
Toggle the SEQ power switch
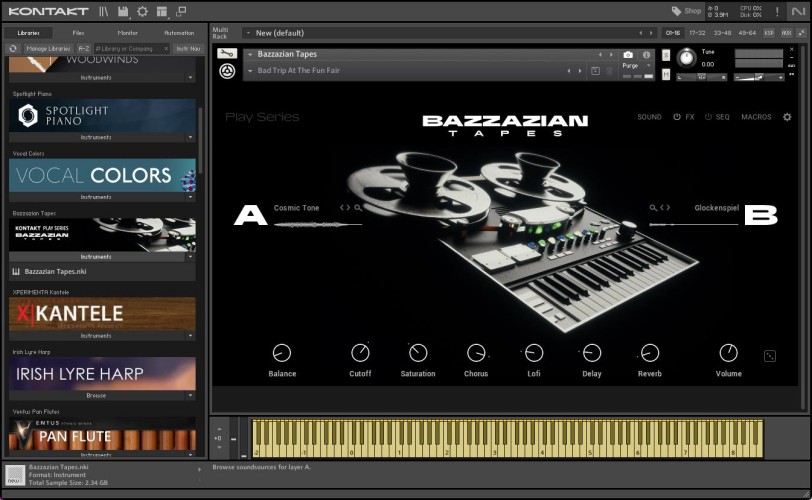[x=708, y=117]
